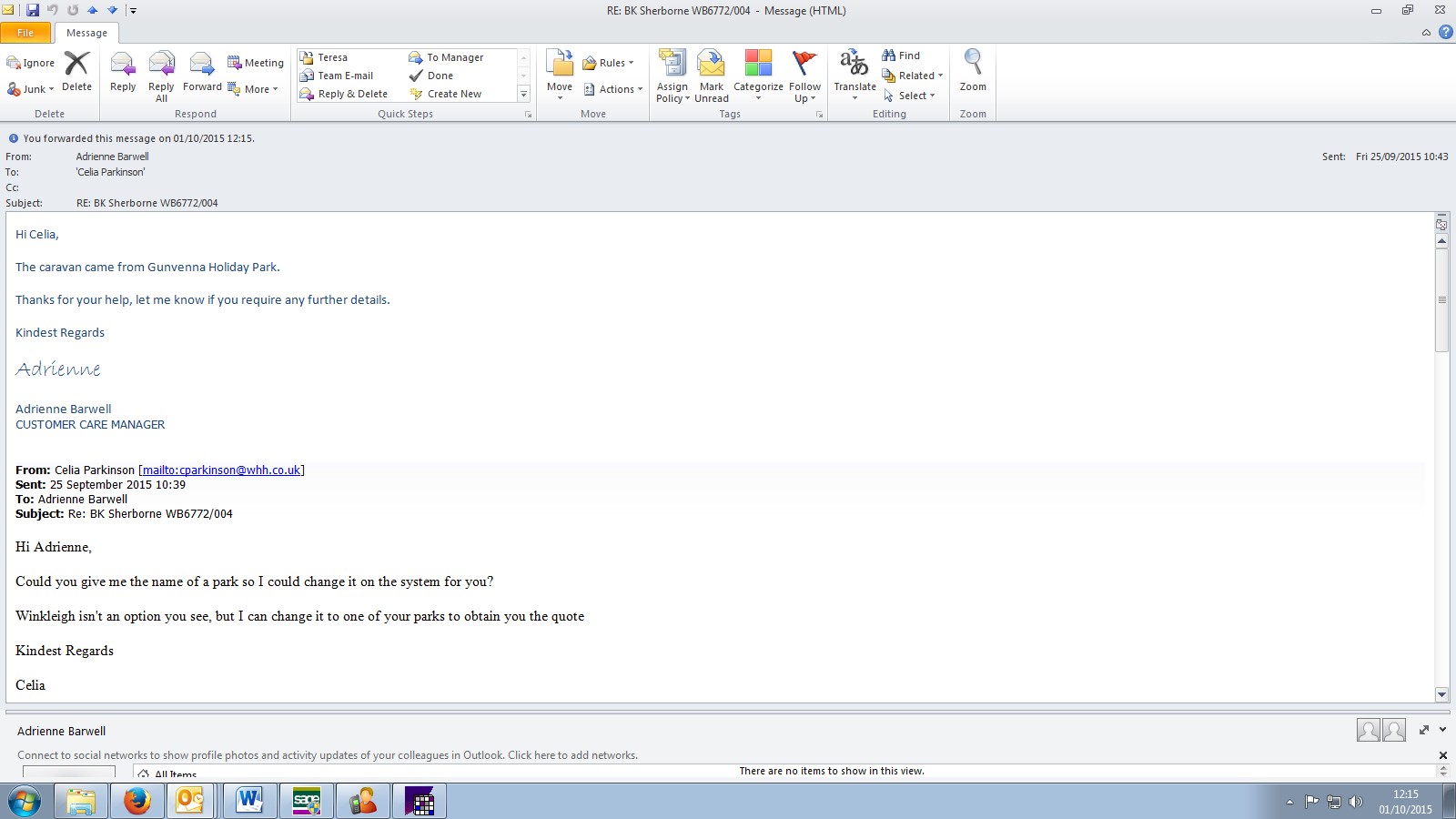Viewport: 1456px width, 819px height.
Task: Click the Reply All button
Action: pos(161,76)
